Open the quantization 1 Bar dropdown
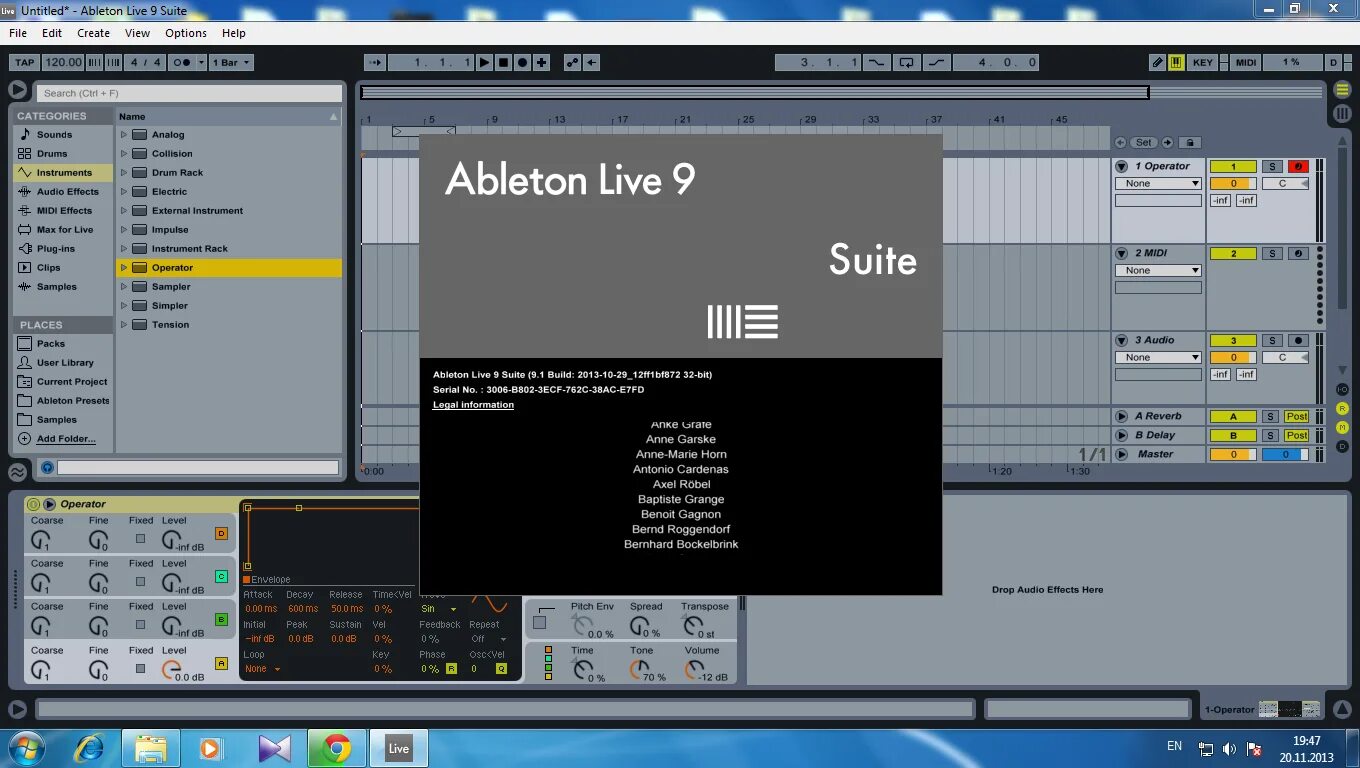Image resolution: width=1360 pixels, height=768 pixels. coord(231,62)
